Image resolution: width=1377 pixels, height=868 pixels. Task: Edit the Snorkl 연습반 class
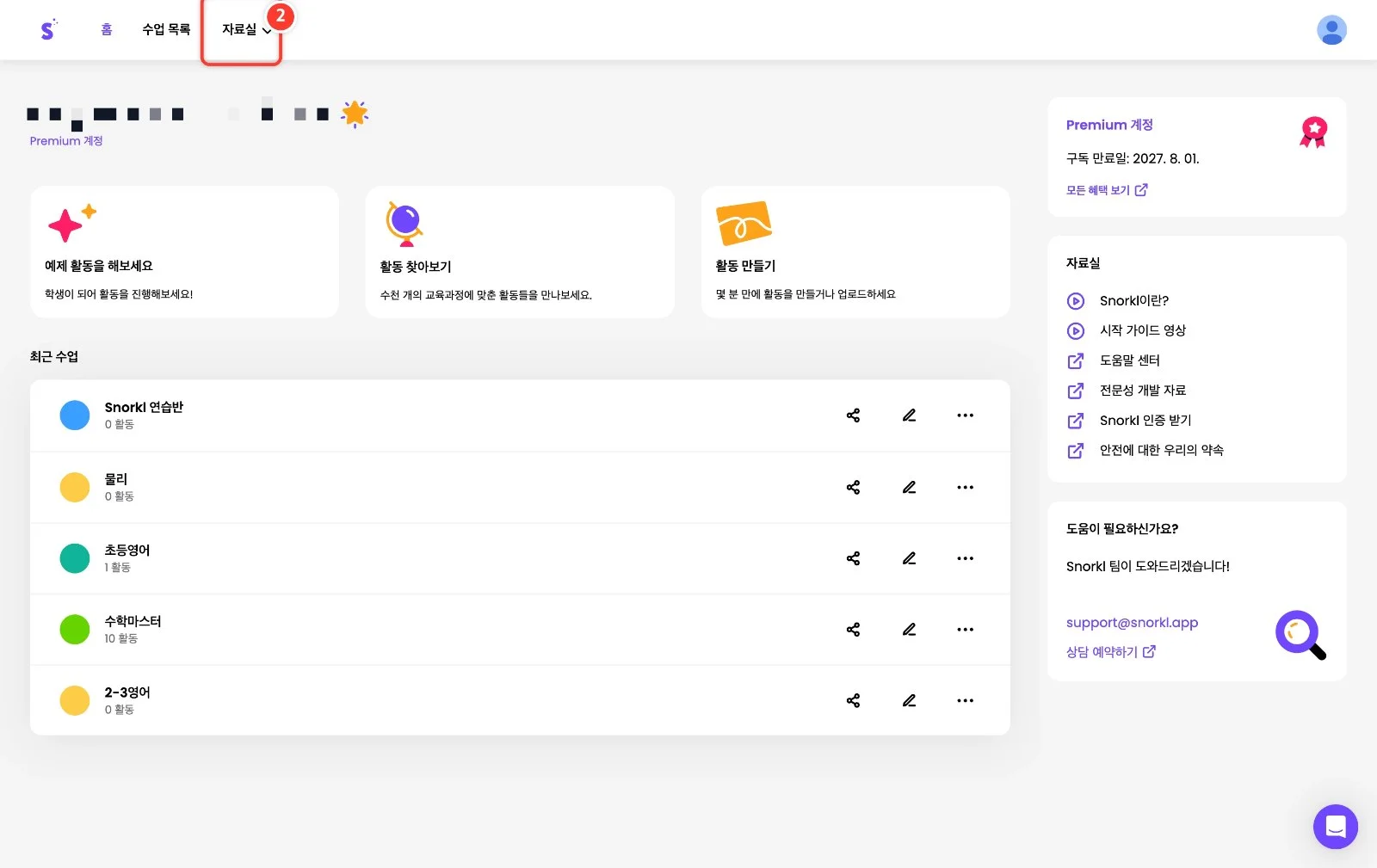(x=909, y=416)
